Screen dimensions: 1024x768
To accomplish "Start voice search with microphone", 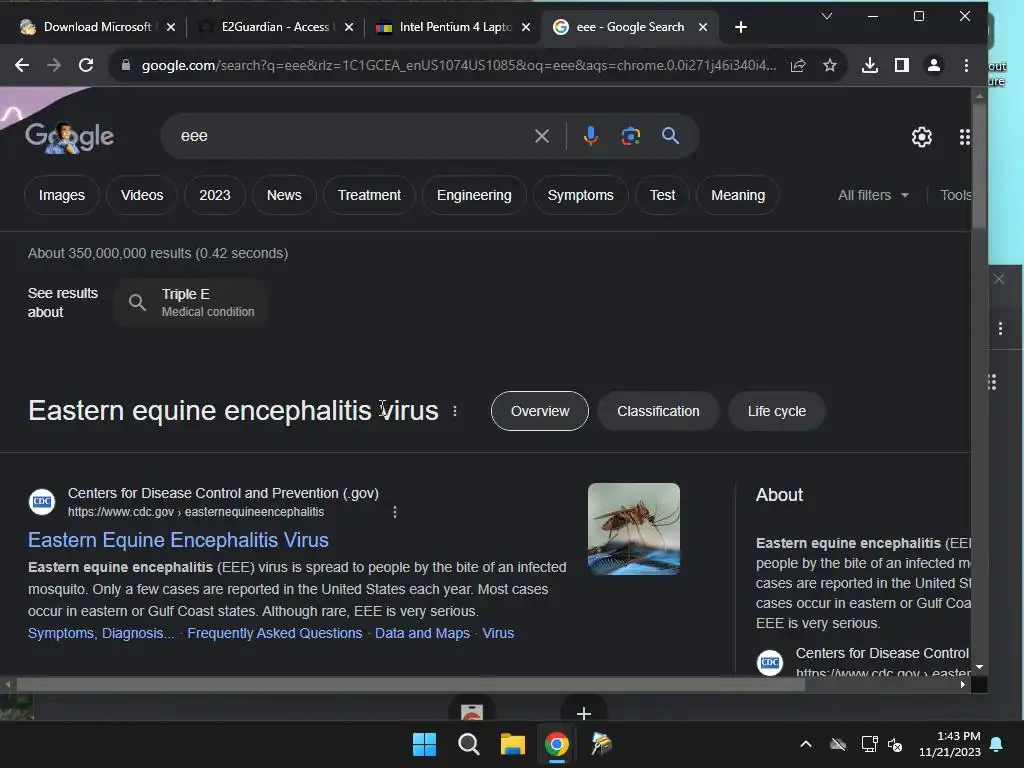I will (590, 136).
